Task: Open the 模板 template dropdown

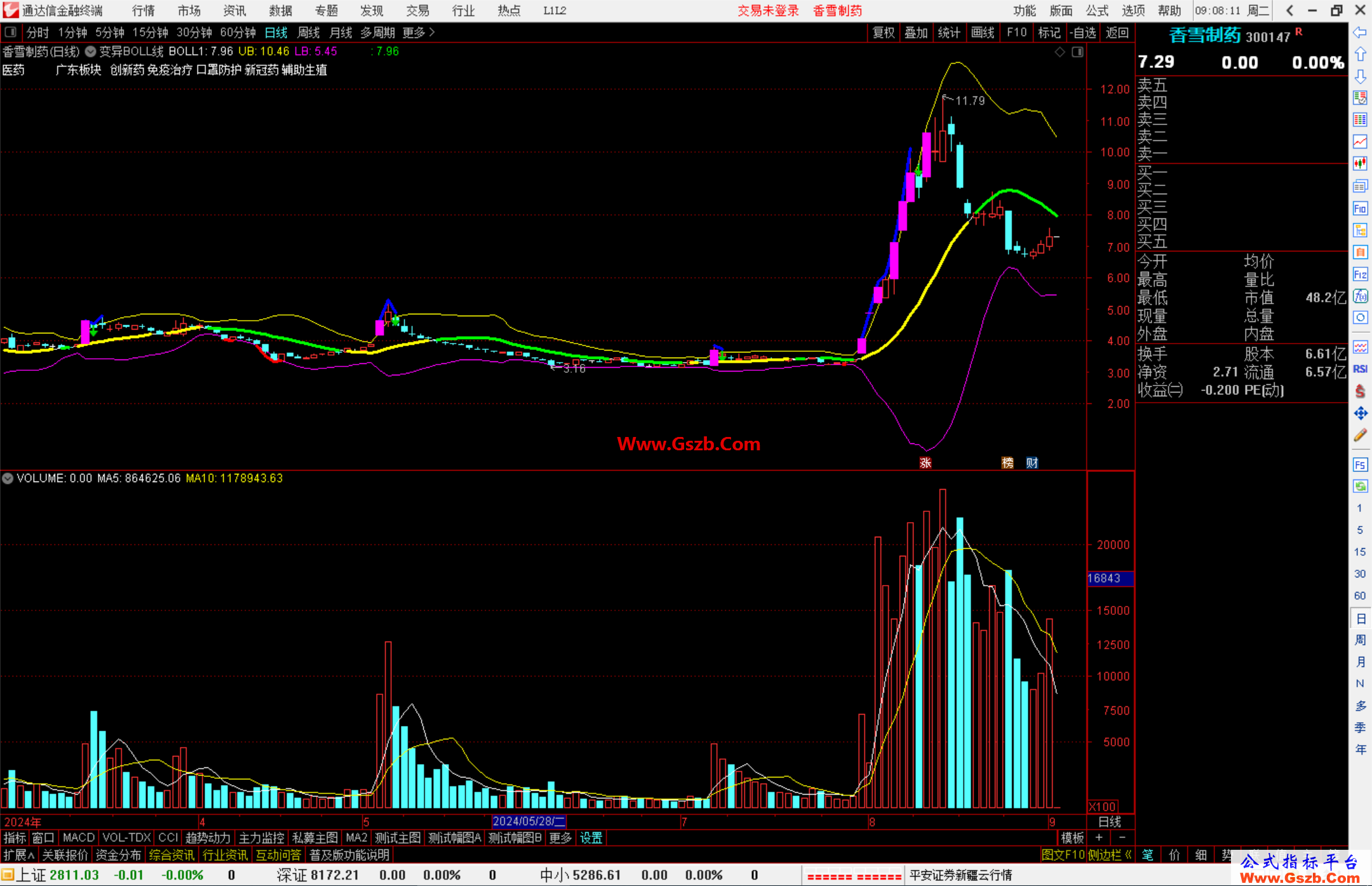Action: click(1073, 838)
